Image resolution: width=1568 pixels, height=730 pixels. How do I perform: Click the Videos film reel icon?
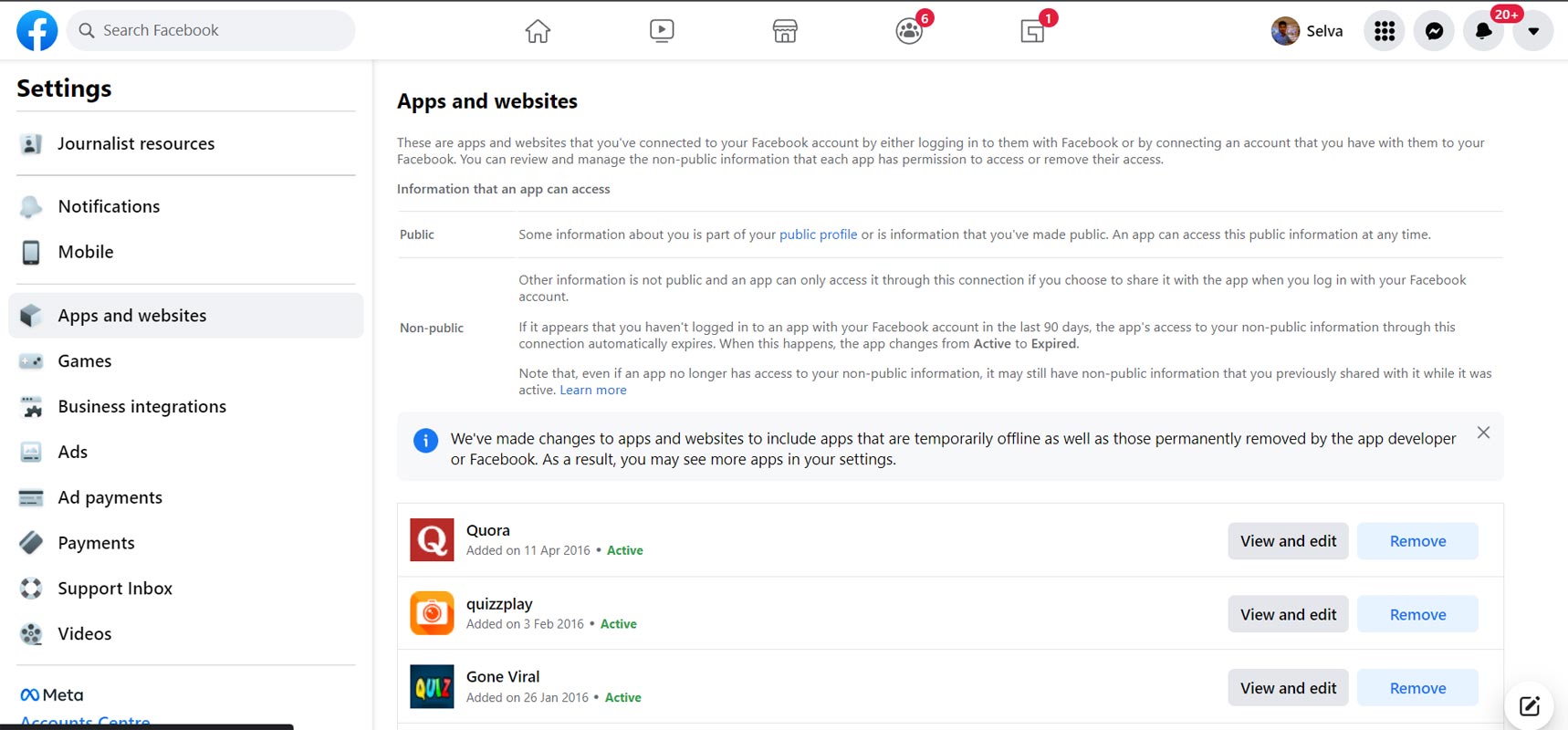coord(31,634)
